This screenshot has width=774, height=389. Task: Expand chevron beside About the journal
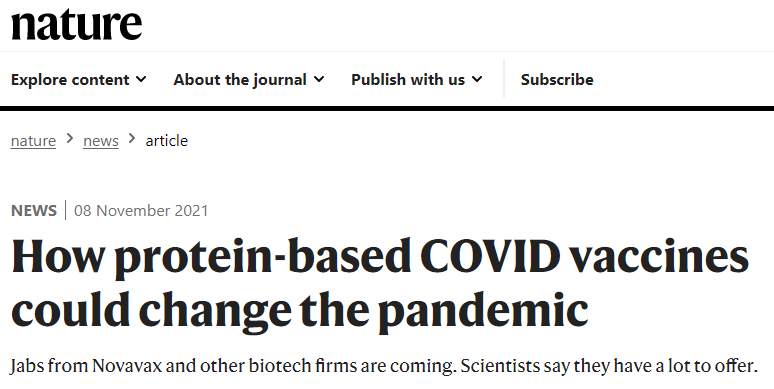319,79
